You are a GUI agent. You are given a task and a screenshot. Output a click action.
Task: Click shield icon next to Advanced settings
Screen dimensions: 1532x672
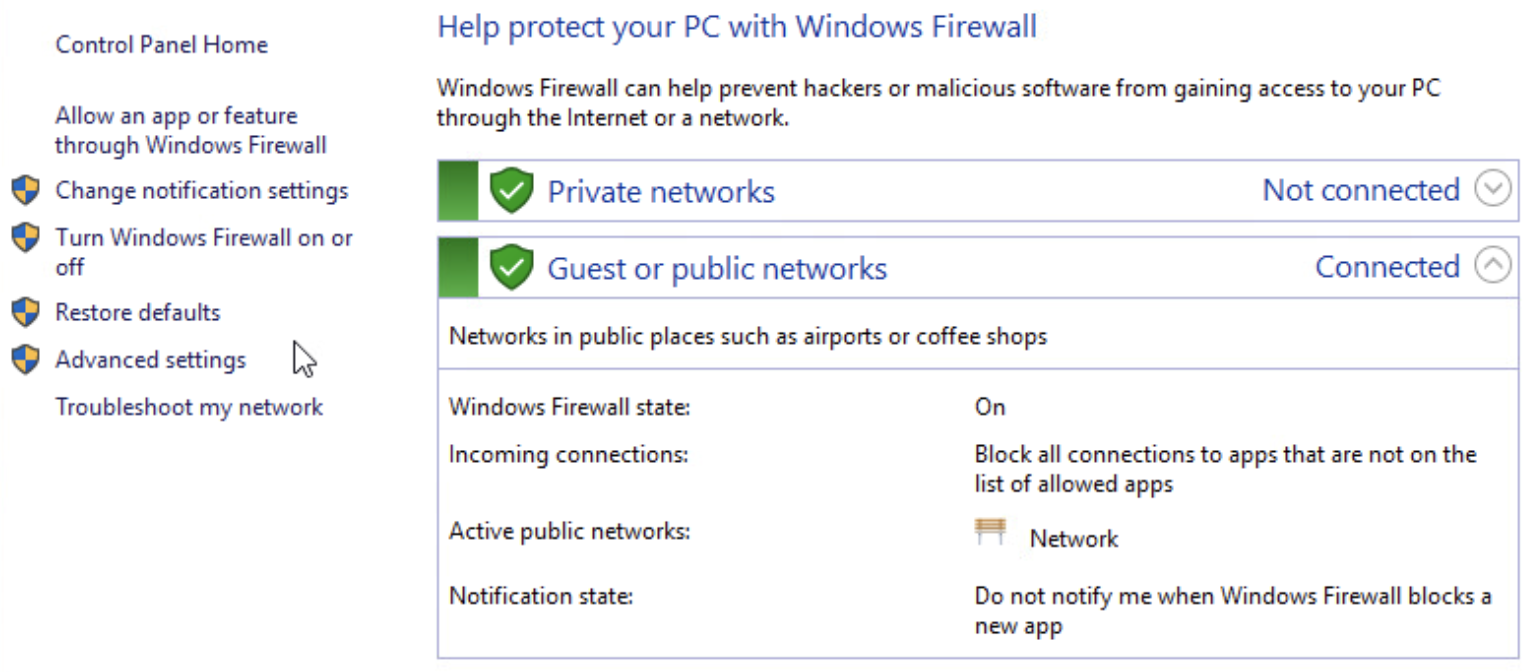[25, 359]
